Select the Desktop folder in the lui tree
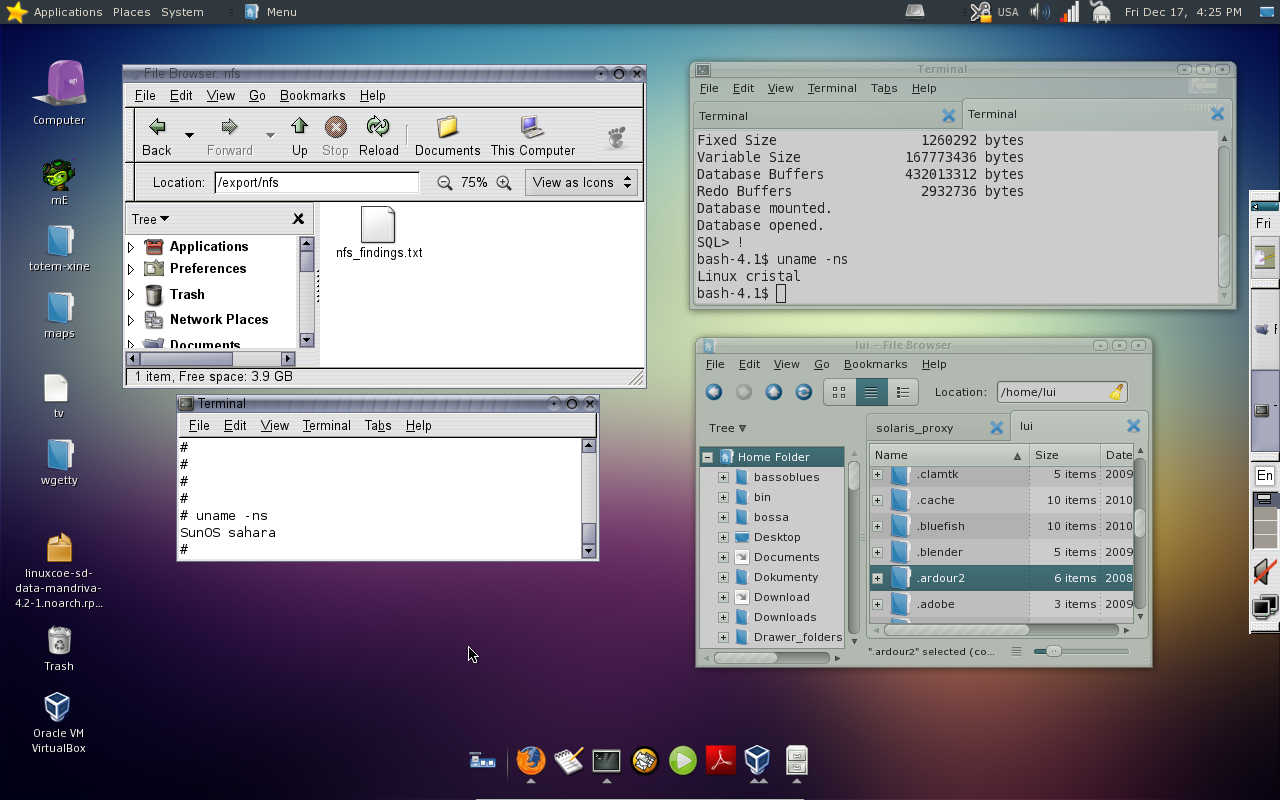This screenshot has height=800, width=1280. pyautogui.click(x=777, y=537)
